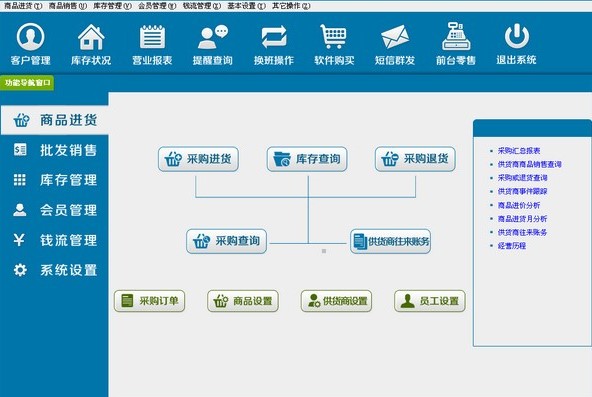Image resolution: width=592 pixels, height=397 pixels.
Task: Open the 商品销售 menu
Action: [68, 6]
